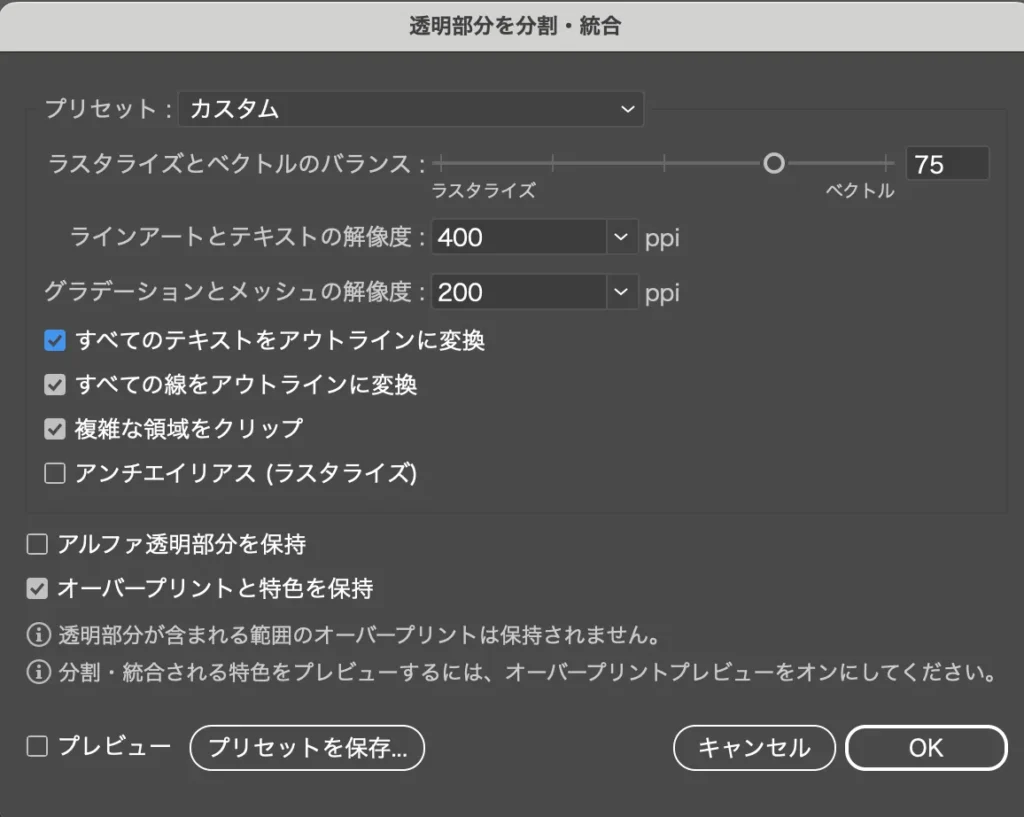The height and width of the screenshot is (817, 1024).
Task: Expand the ラインアートとテキストの解像度 dropdown arrow
Action: coord(621,237)
